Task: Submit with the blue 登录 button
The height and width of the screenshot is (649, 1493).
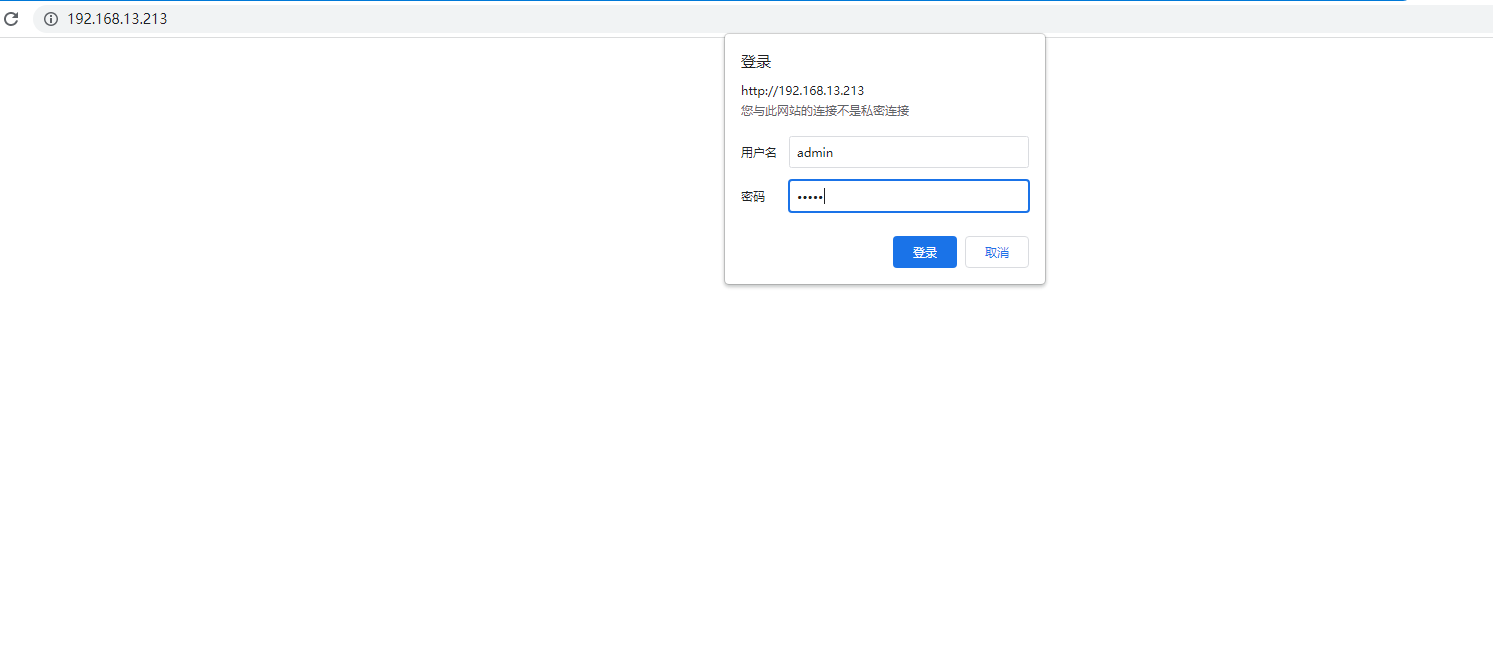Action: pos(924,252)
